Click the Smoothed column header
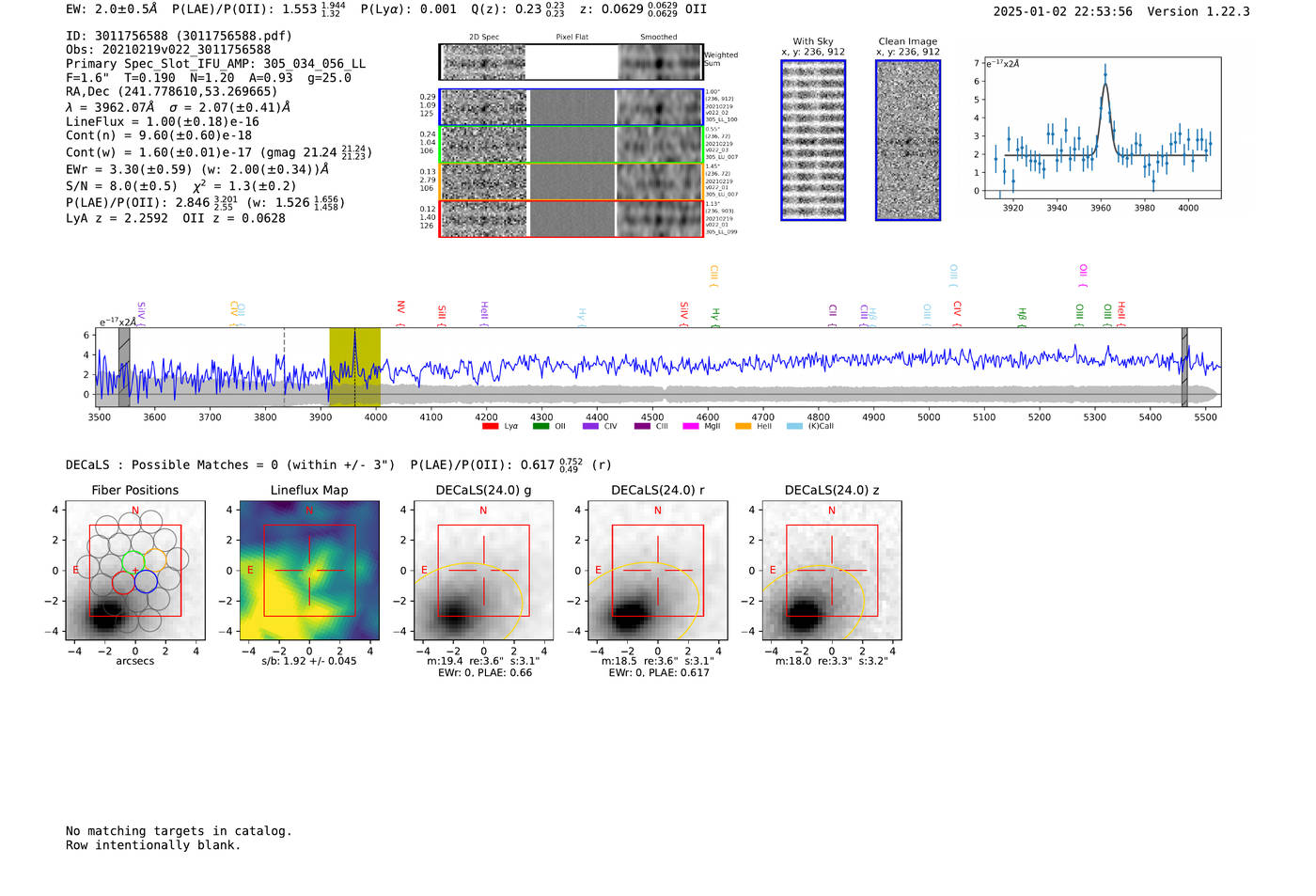1316x896 pixels. 658,38
